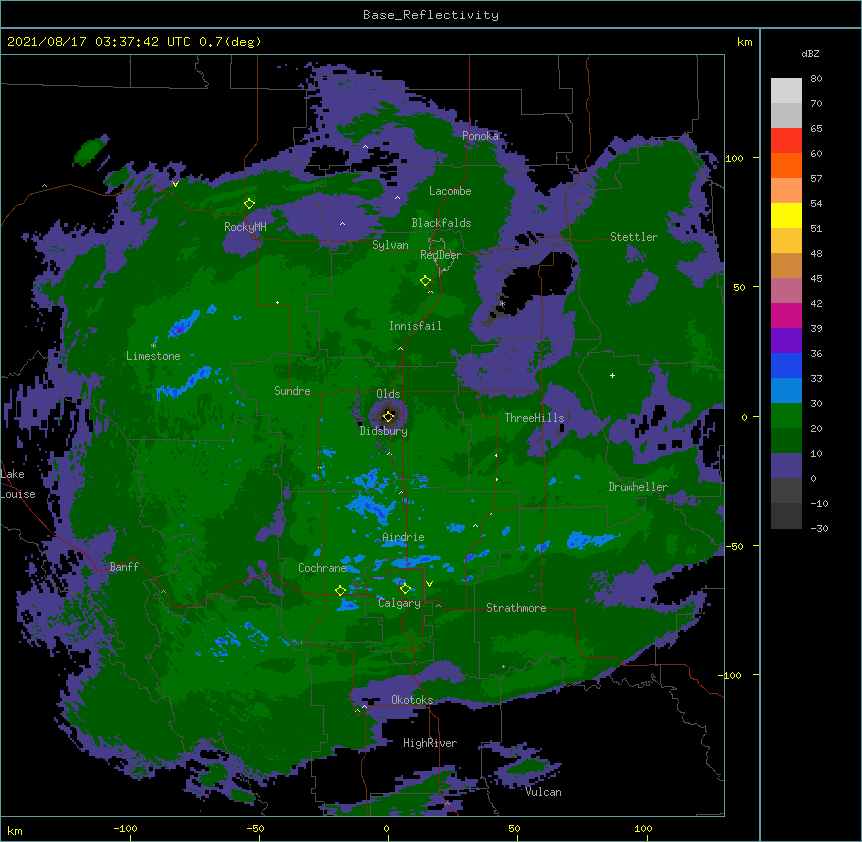Viewport: 862px width, 842px height.
Task: Click the Didsbury town label
Action: pos(384,431)
